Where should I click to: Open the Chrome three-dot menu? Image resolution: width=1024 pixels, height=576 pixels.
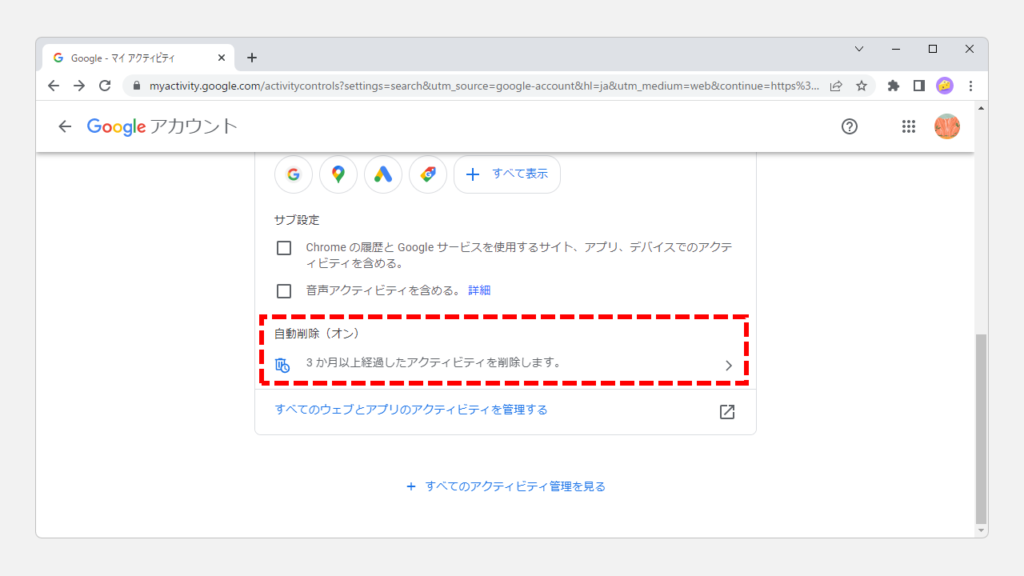970,86
